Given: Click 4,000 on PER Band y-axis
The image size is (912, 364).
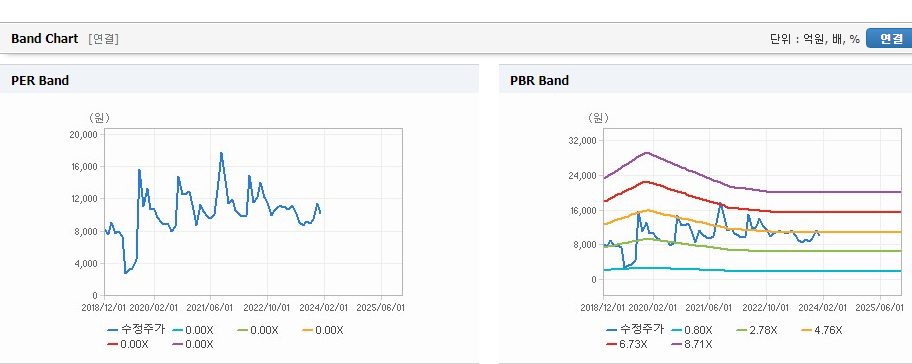Looking at the screenshot, I should (86, 263).
